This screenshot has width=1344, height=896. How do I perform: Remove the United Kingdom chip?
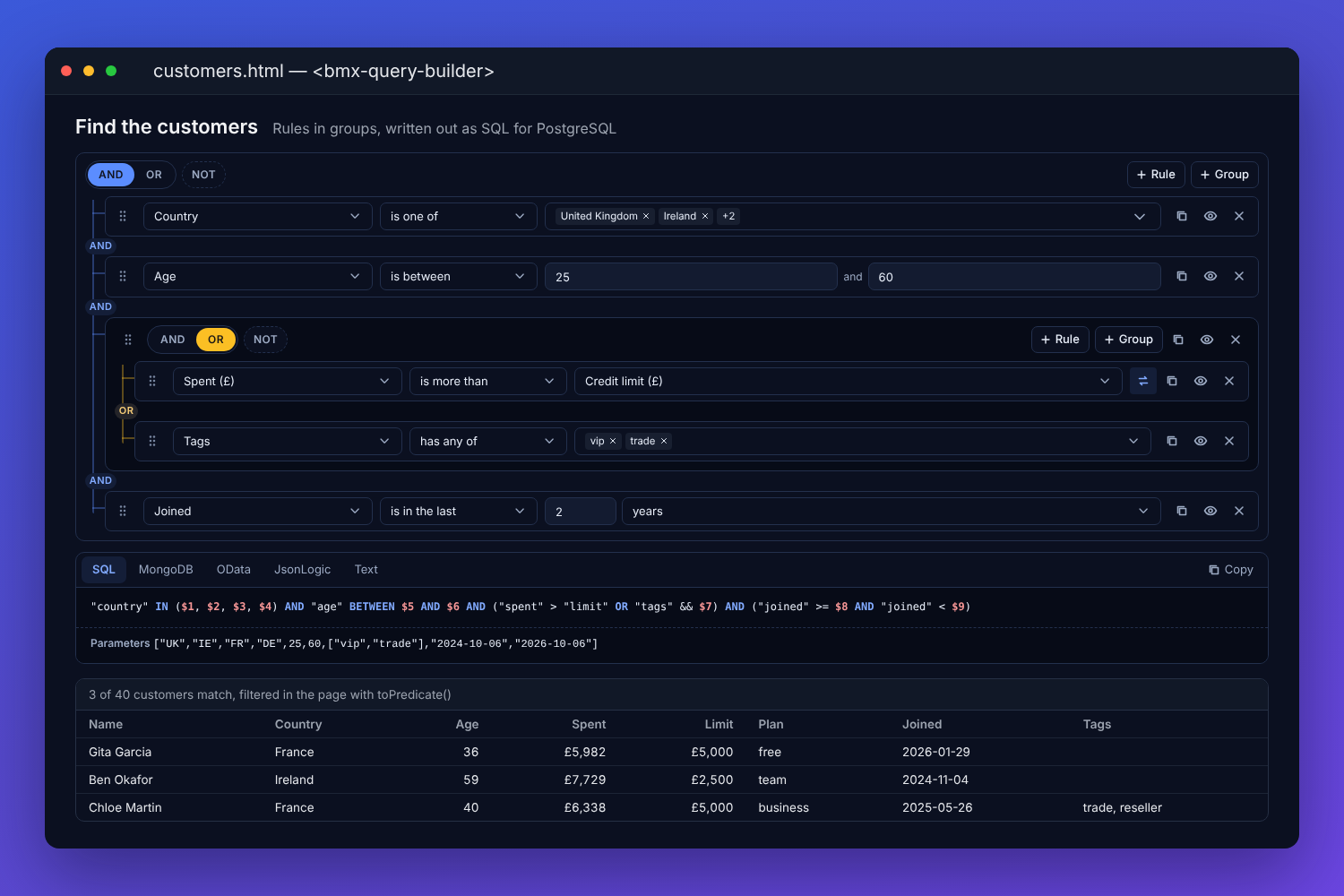[x=646, y=216]
